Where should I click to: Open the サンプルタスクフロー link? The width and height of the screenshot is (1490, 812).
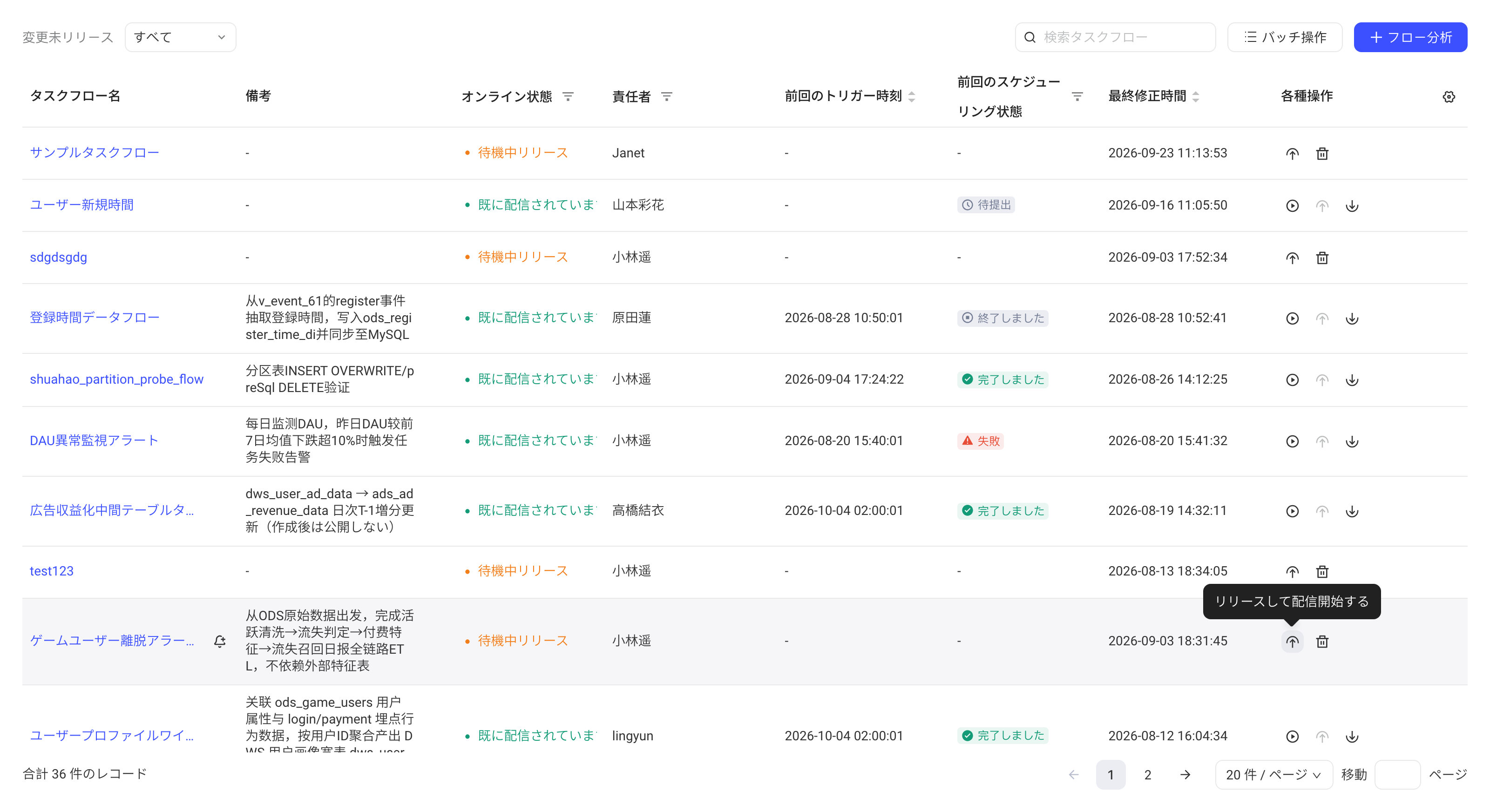(94, 153)
